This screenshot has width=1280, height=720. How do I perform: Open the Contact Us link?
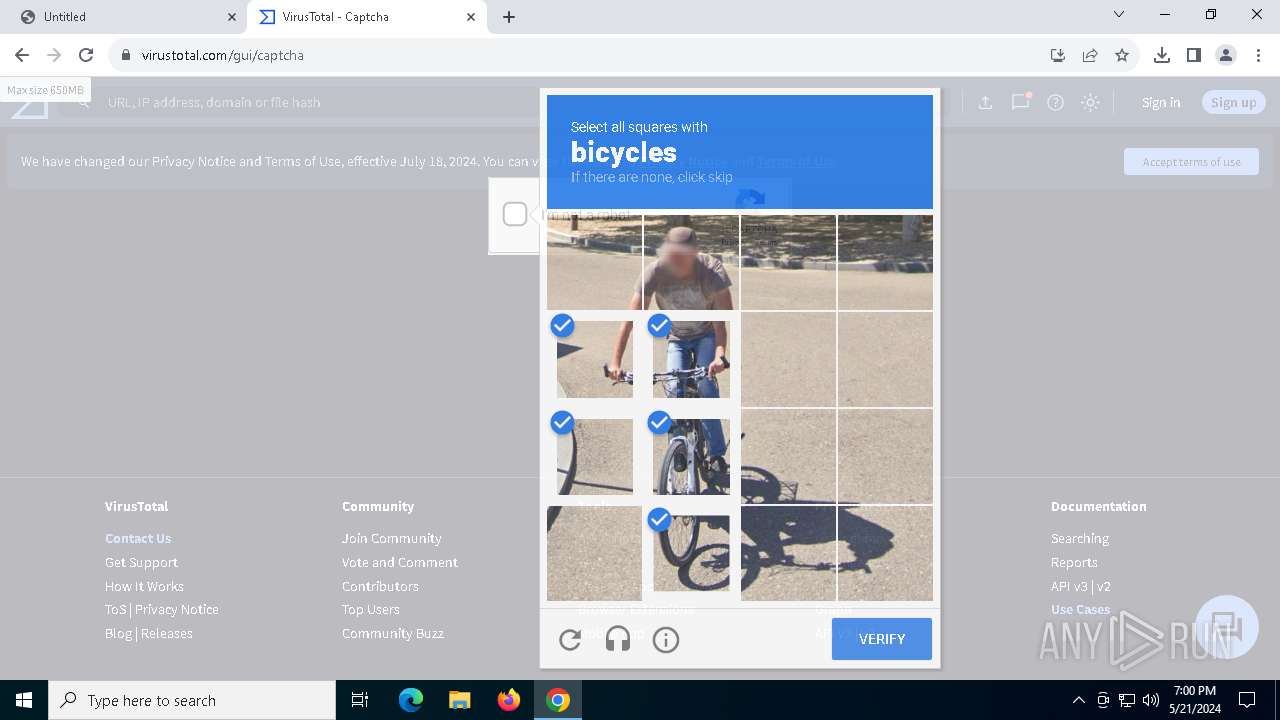pyautogui.click(x=138, y=538)
